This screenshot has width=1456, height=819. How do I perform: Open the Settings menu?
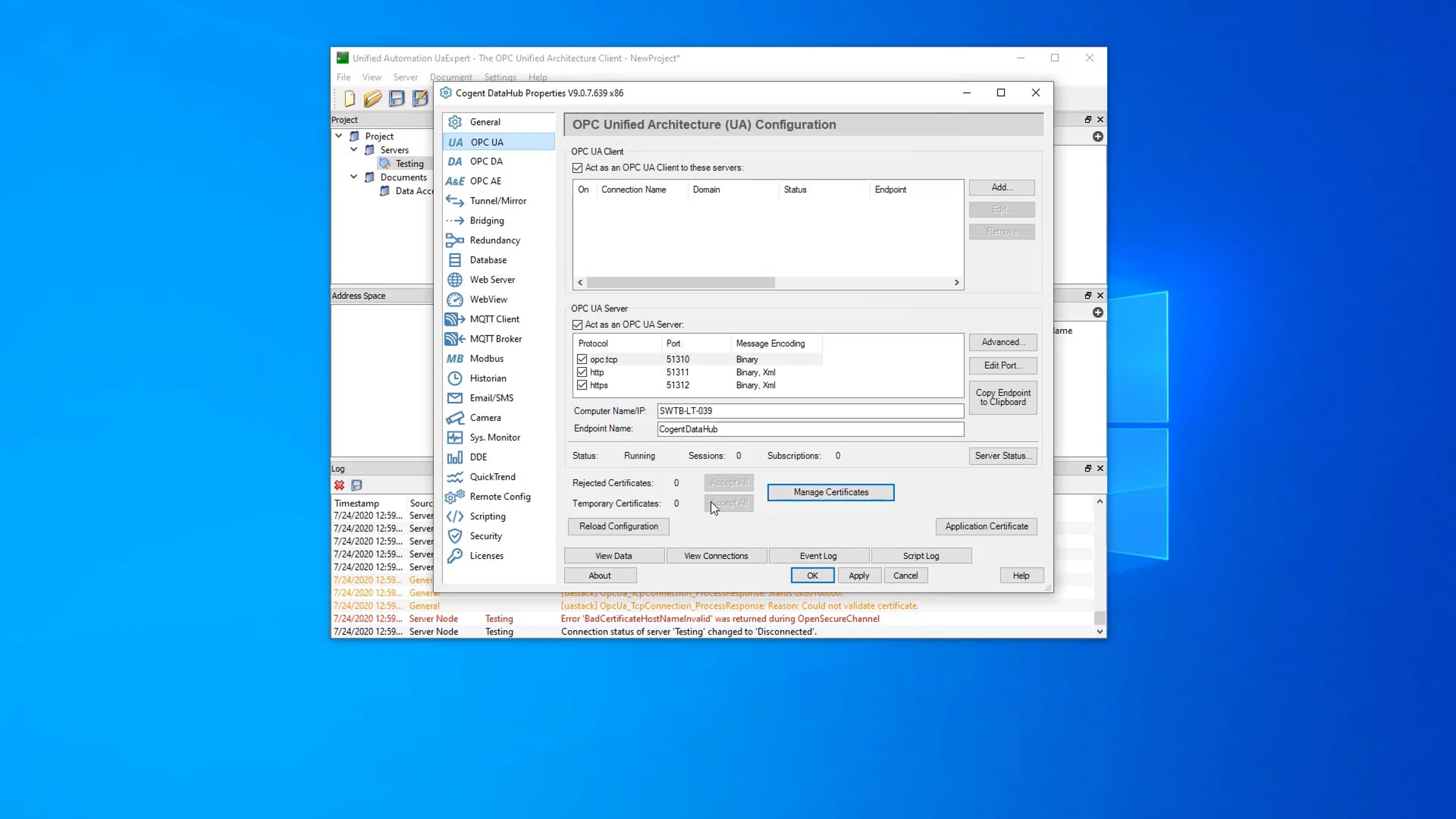[500, 77]
